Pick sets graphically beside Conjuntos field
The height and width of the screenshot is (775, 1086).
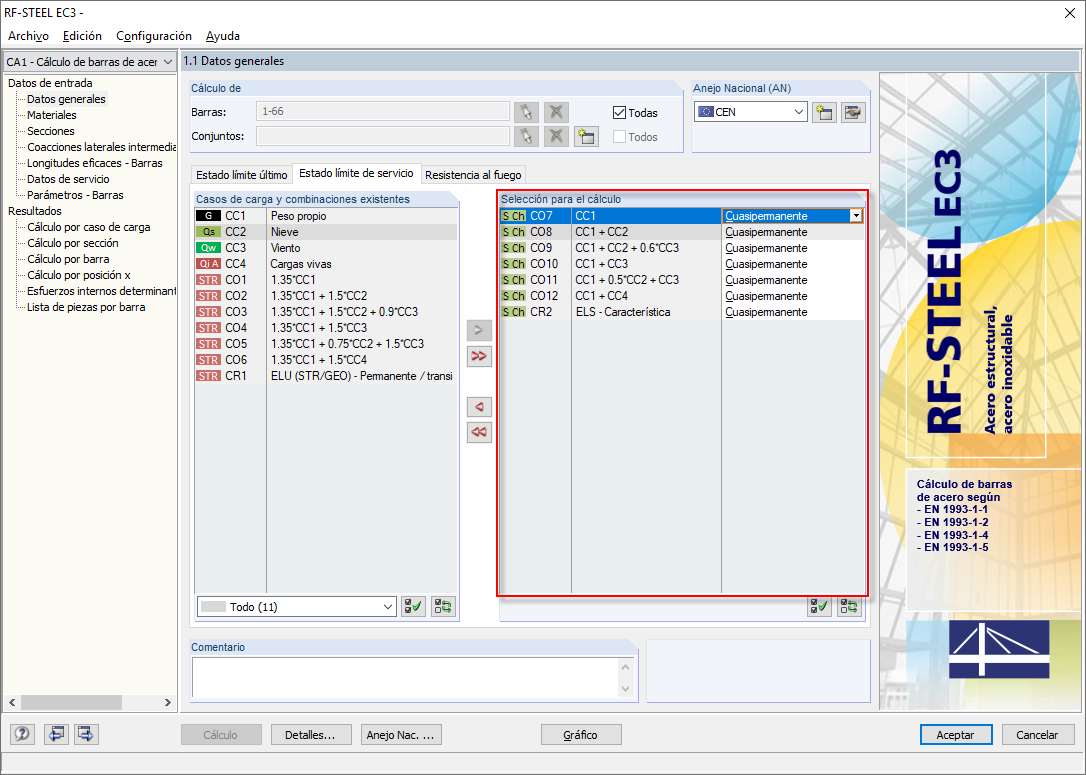pos(526,136)
